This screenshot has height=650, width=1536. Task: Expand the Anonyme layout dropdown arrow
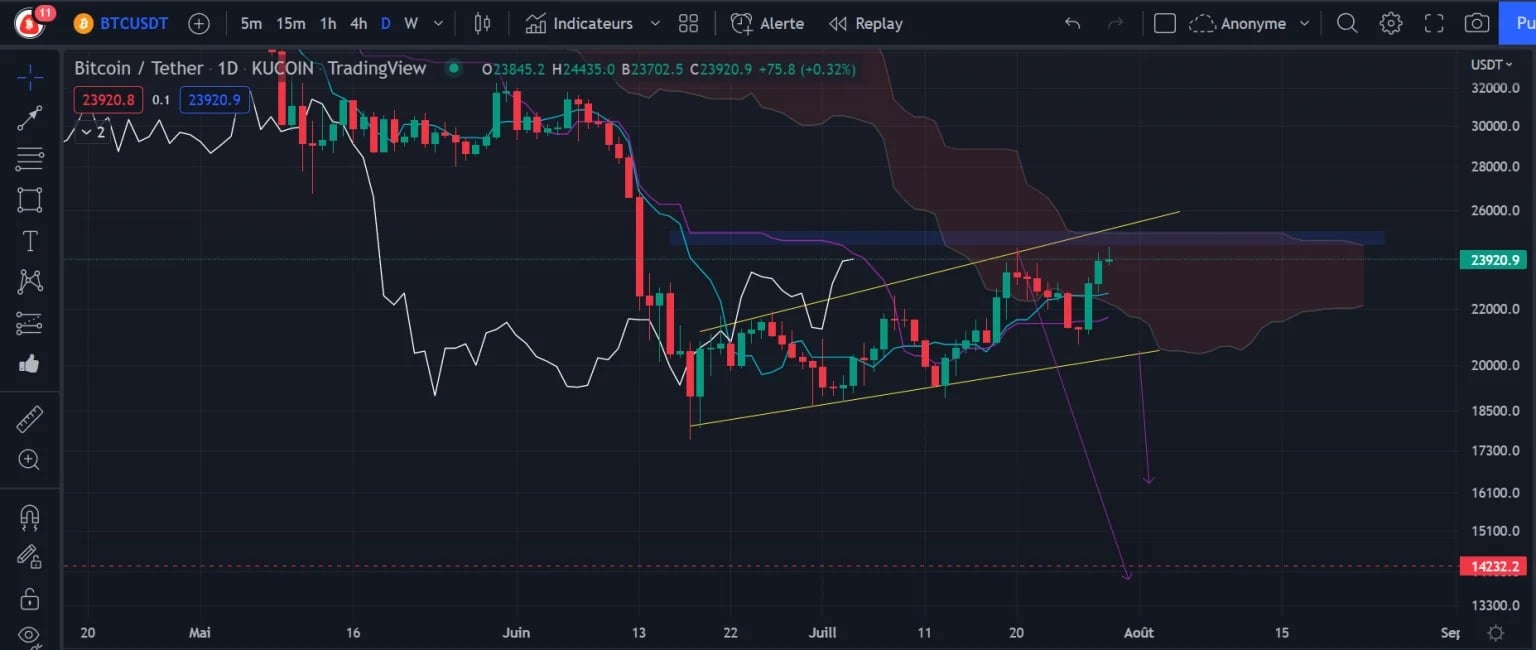(x=1304, y=23)
